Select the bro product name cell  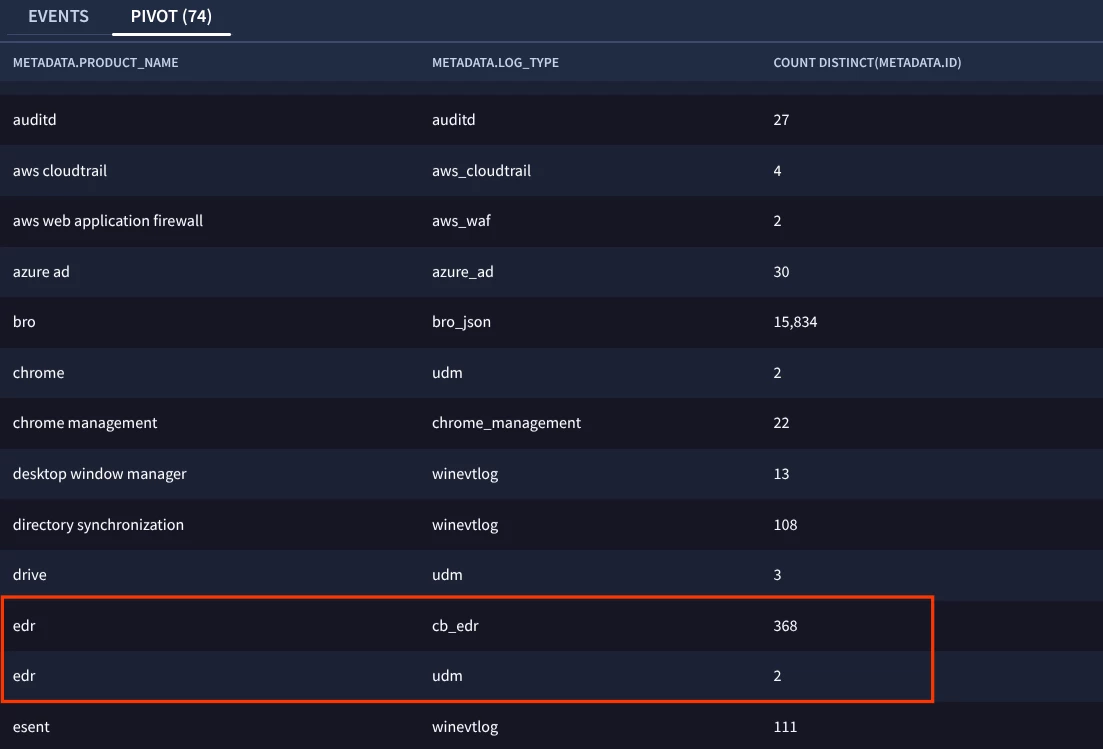[x=24, y=321]
